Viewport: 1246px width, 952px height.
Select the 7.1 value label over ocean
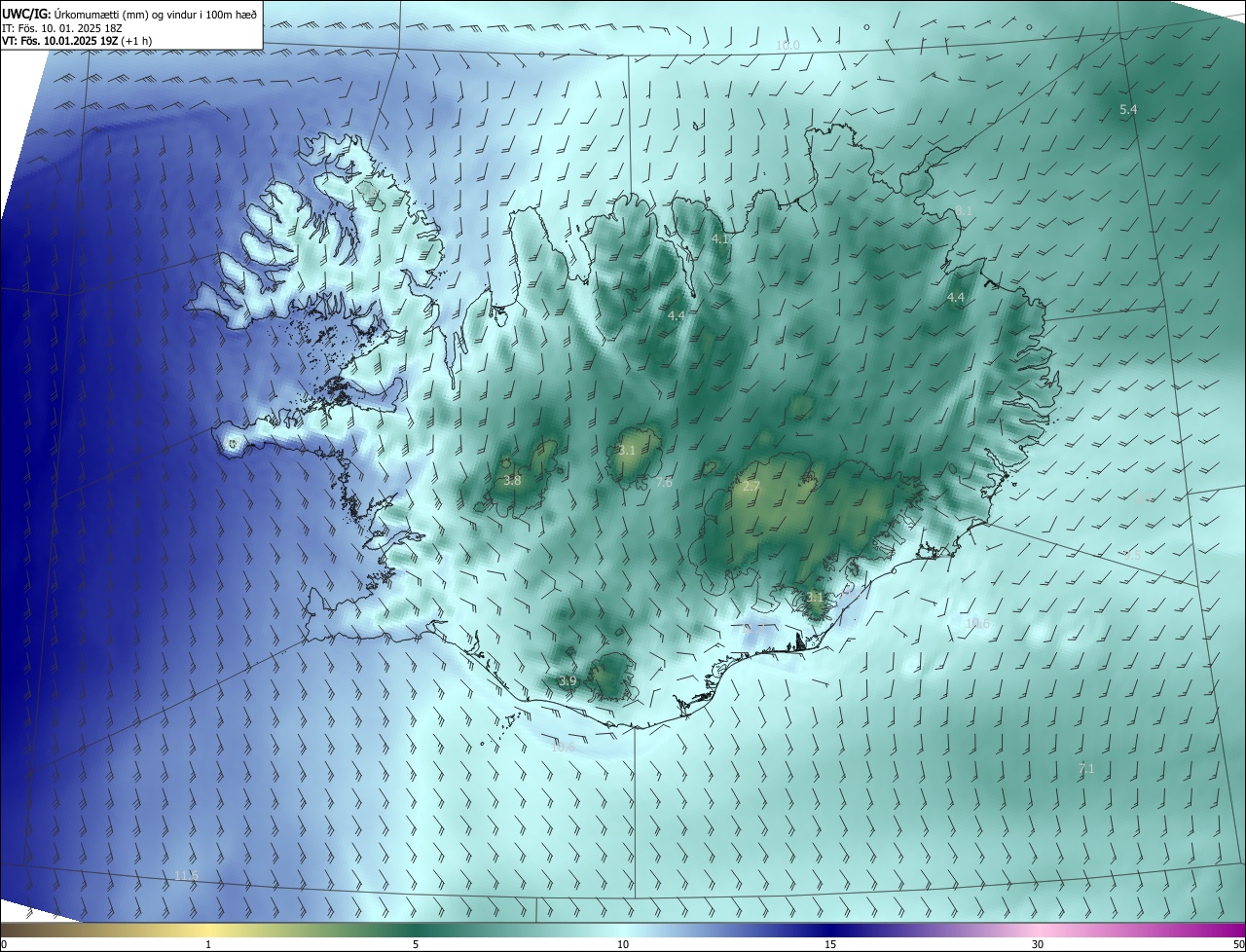click(1086, 769)
